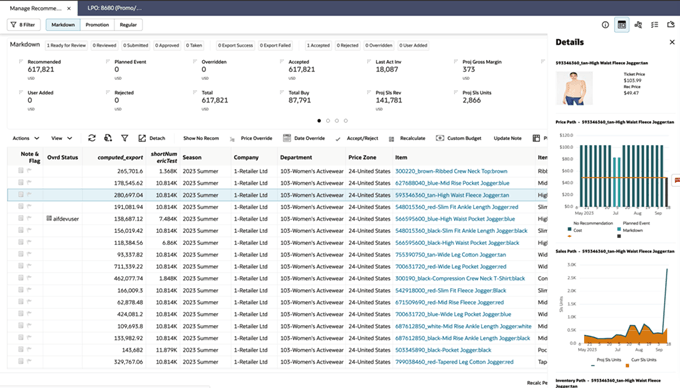Screen dimensions: 680x388
Task: Click the export table icon next to refresh
Action: (108, 138)
